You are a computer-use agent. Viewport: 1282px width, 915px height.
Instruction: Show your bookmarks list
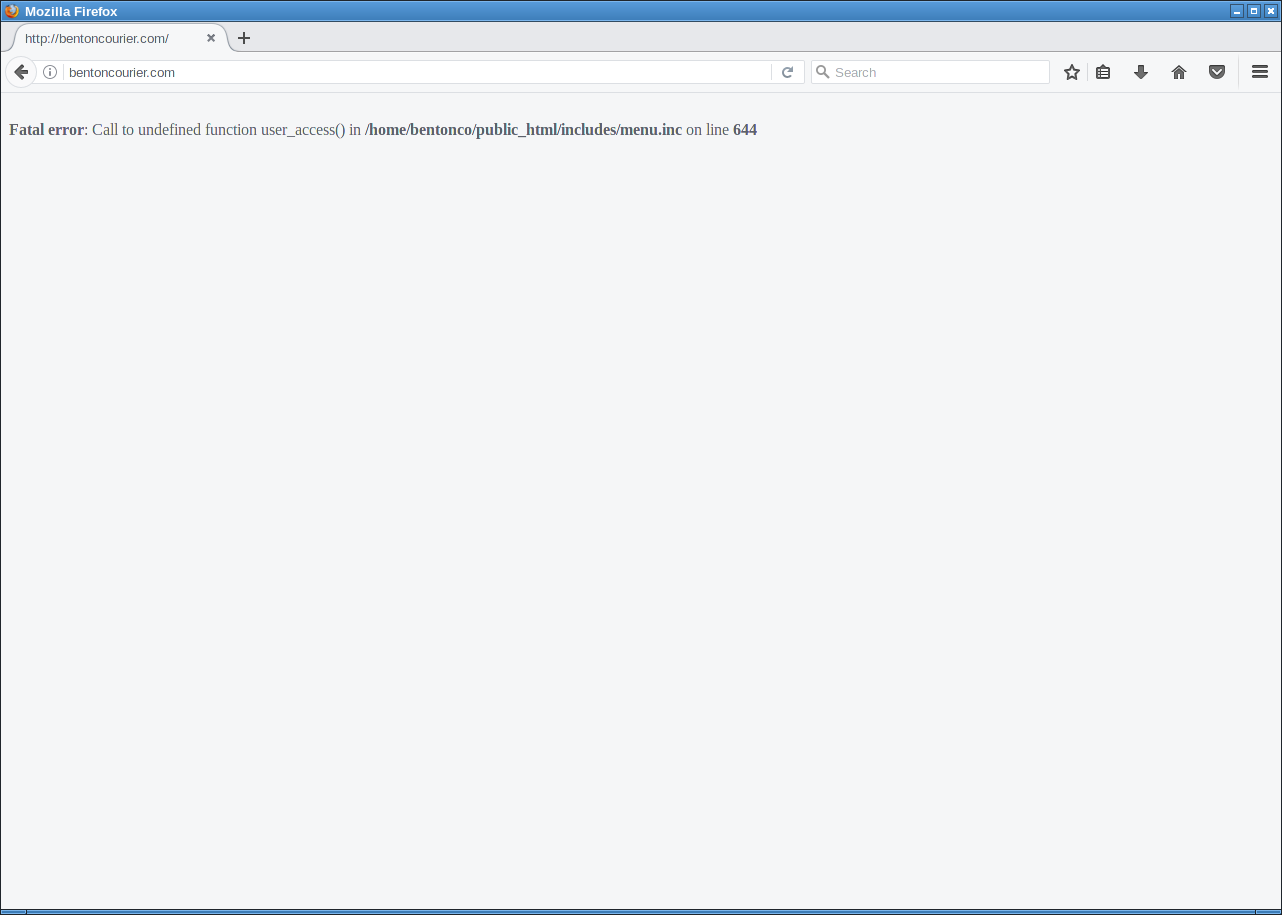click(x=1103, y=72)
